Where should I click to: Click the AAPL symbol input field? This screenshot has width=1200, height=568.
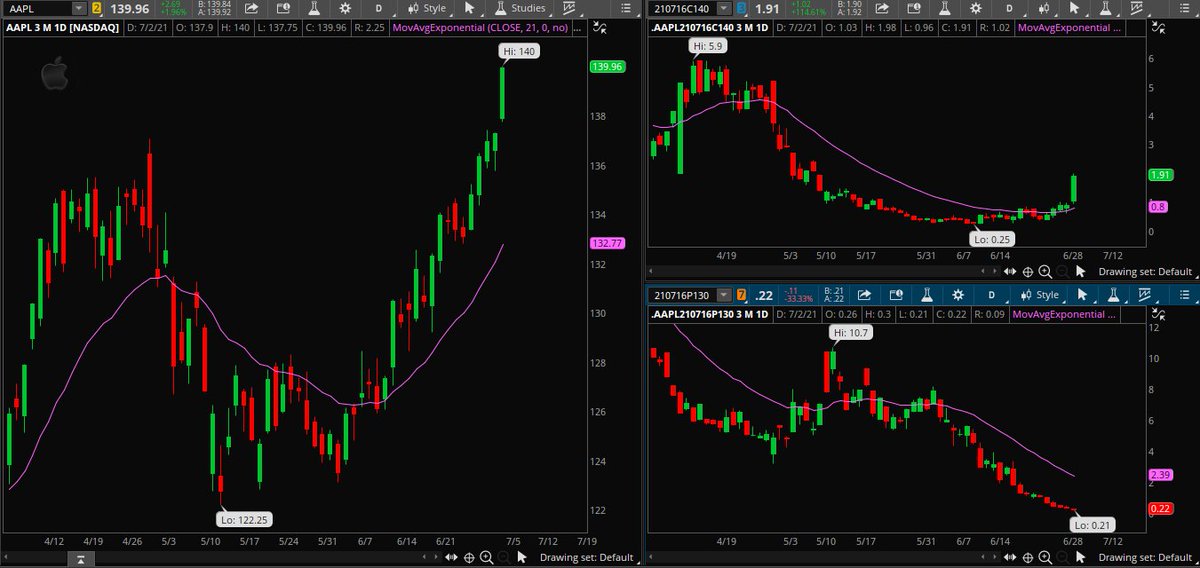(x=38, y=9)
